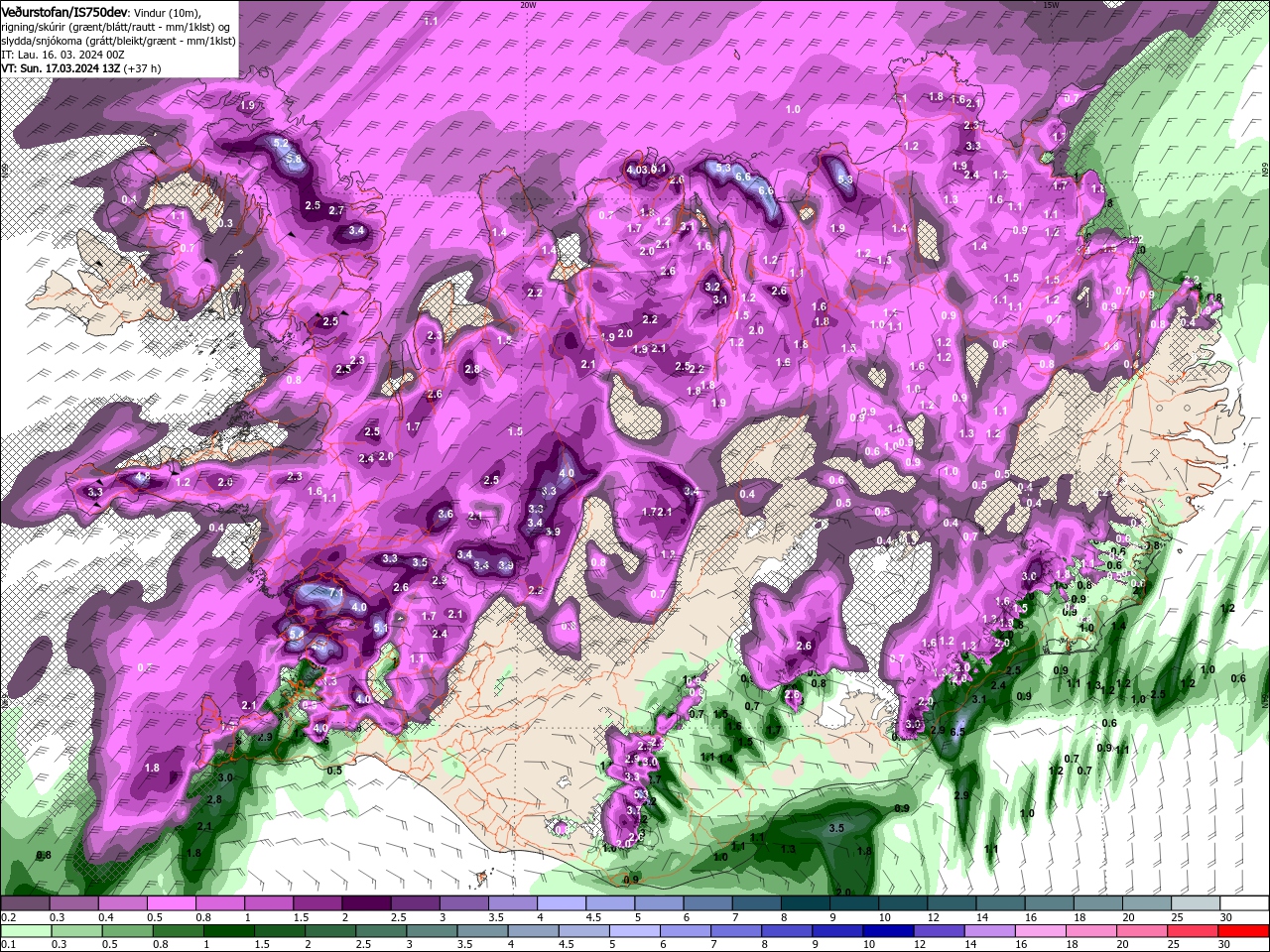Click the '0.1' label in the rain legend
The width and height of the screenshot is (1270, 952).
tap(7, 945)
